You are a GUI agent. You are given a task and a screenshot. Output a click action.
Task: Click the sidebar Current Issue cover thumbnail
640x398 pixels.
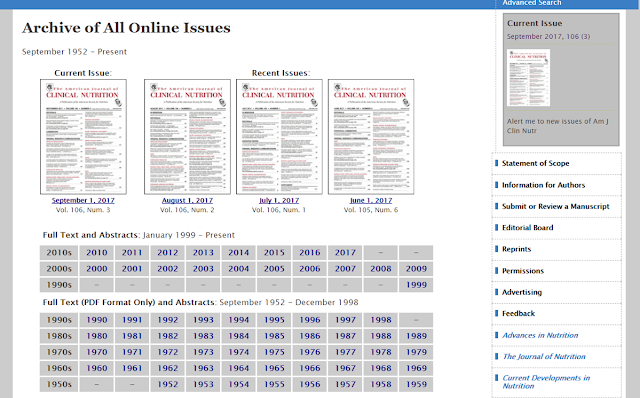528,78
